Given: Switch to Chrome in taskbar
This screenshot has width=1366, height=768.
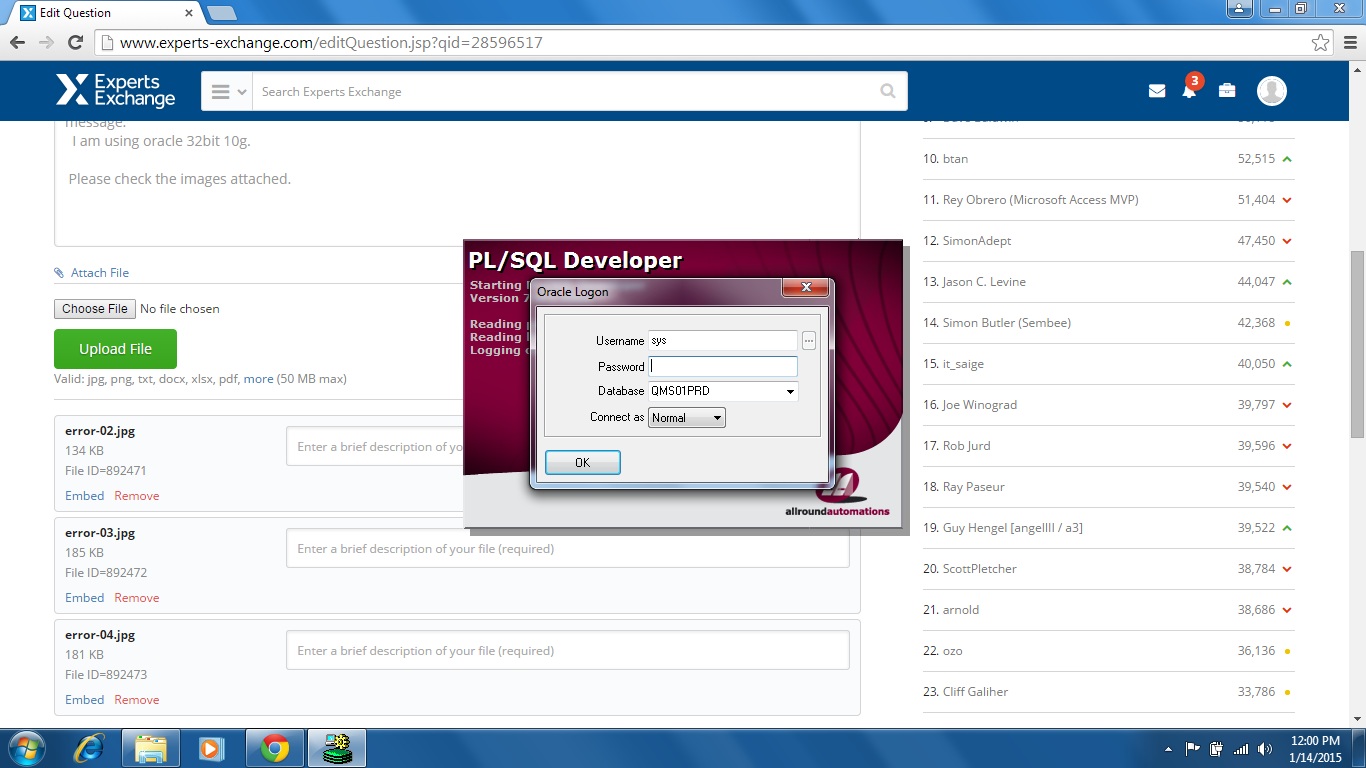Looking at the screenshot, I should pyautogui.click(x=275, y=748).
